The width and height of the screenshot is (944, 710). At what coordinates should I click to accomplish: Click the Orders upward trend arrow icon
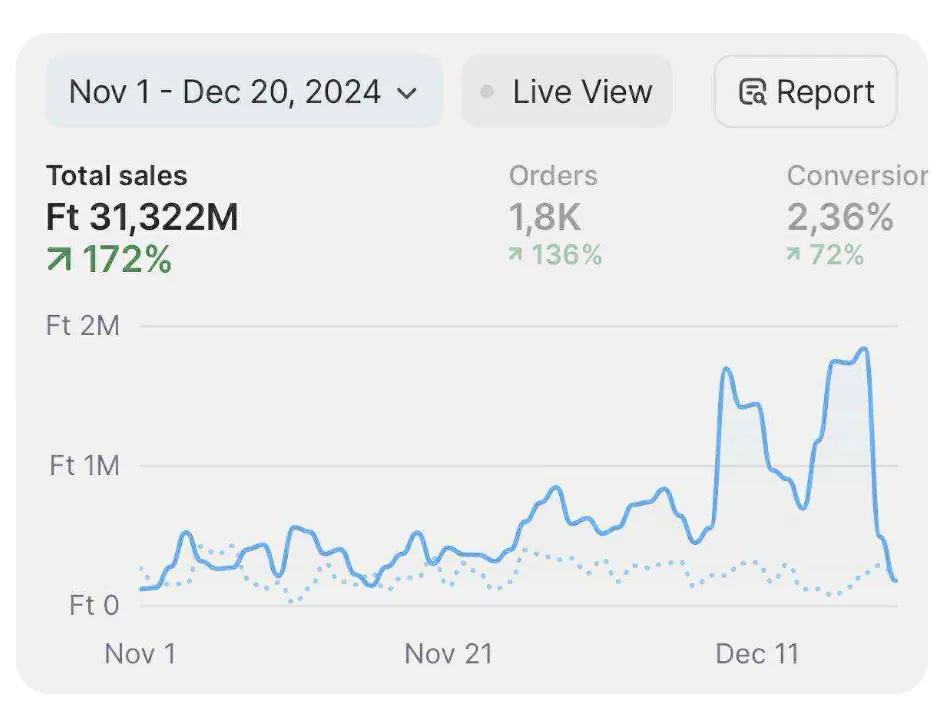click(x=515, y=256)
